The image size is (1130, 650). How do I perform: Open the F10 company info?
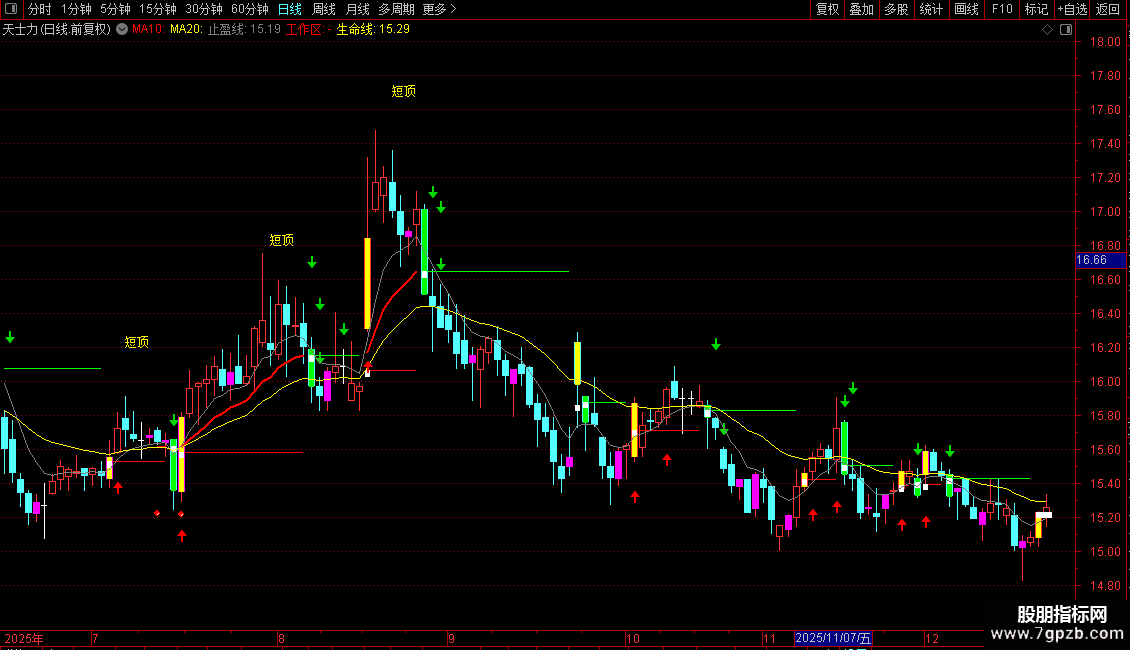click(x=1002, y=9)
